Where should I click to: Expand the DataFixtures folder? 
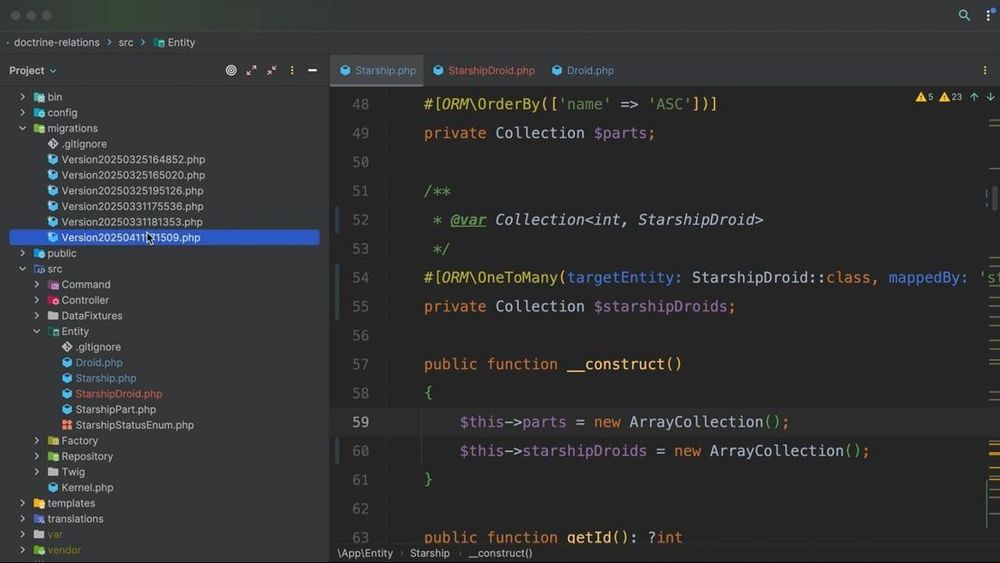click(37, 316)
